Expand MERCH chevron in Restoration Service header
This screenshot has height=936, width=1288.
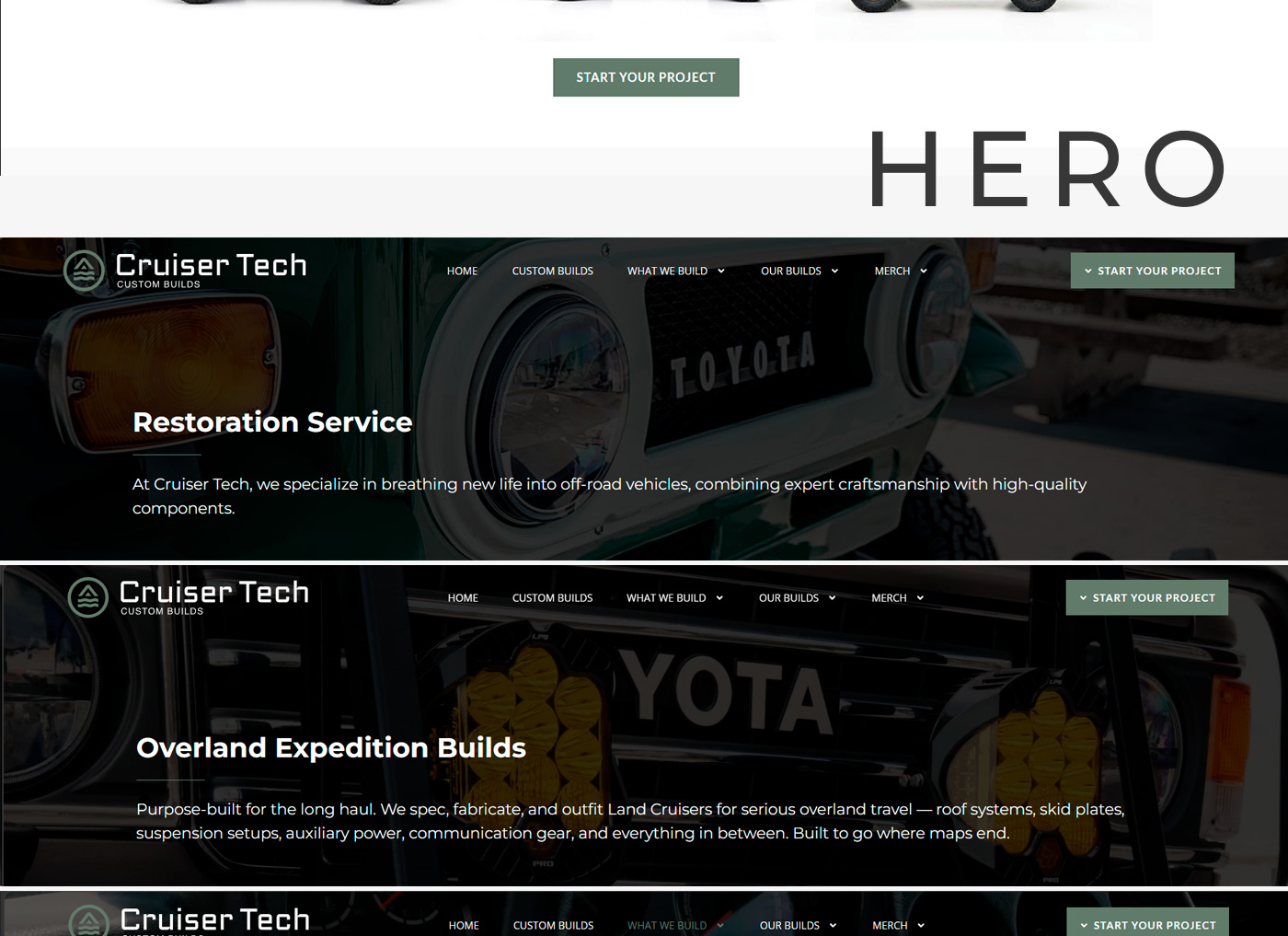coord(924,271)
